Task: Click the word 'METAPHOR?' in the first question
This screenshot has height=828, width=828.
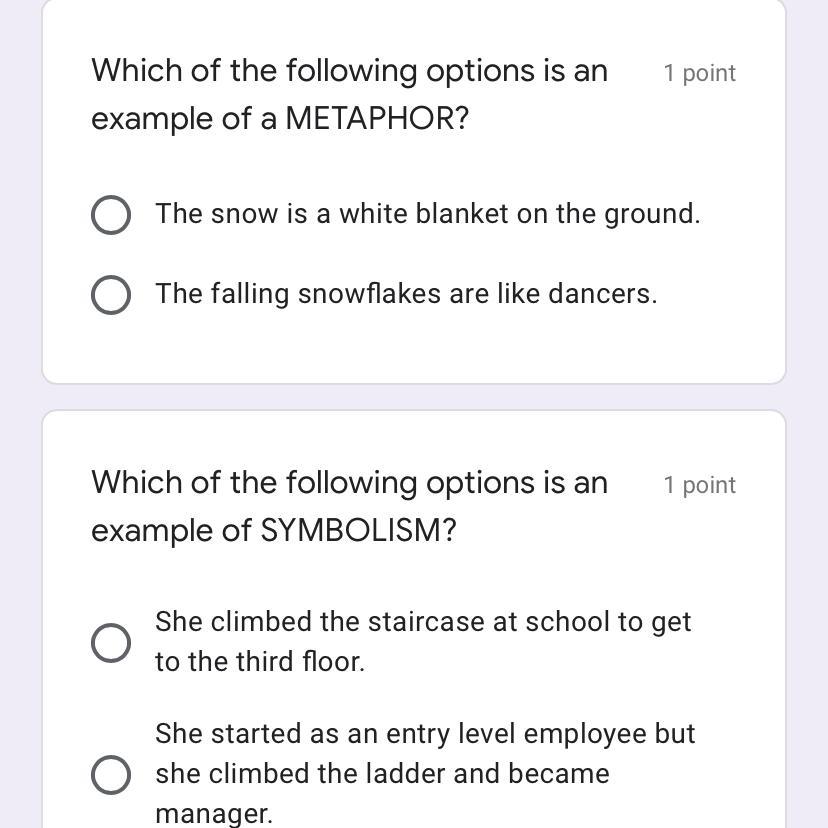Action: (377, 118)
